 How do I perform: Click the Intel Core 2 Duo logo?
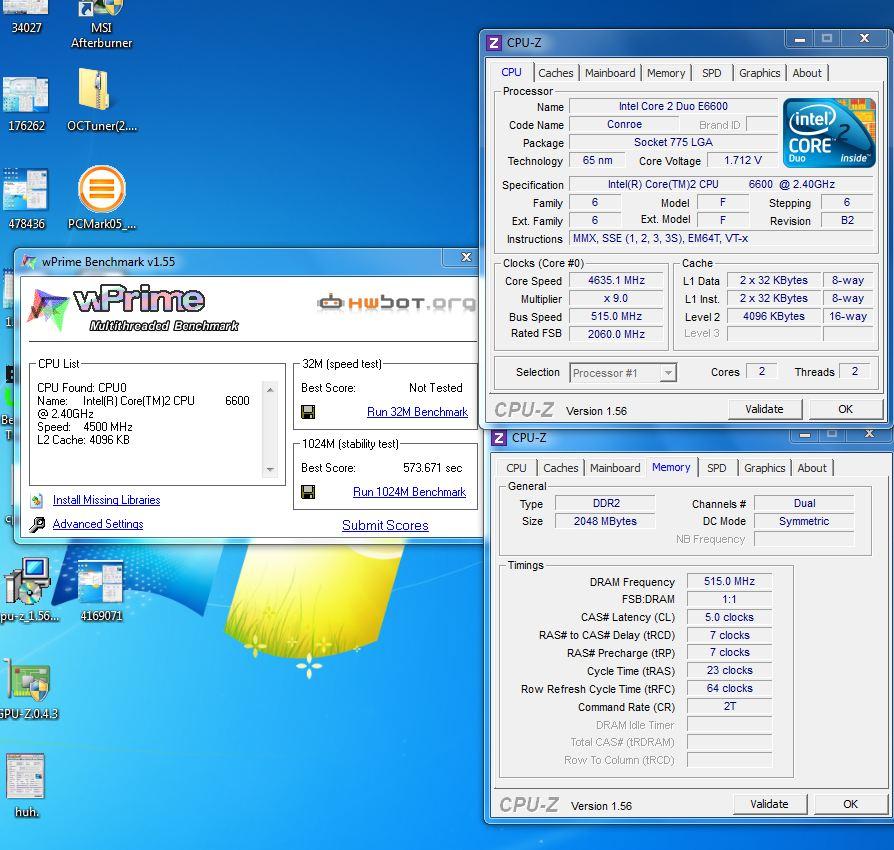(829, 132)
